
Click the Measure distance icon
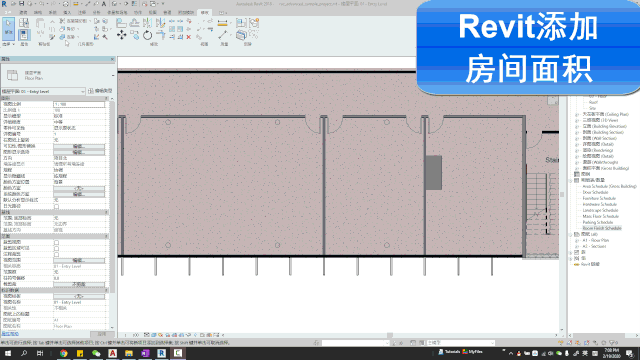point(222,36)
